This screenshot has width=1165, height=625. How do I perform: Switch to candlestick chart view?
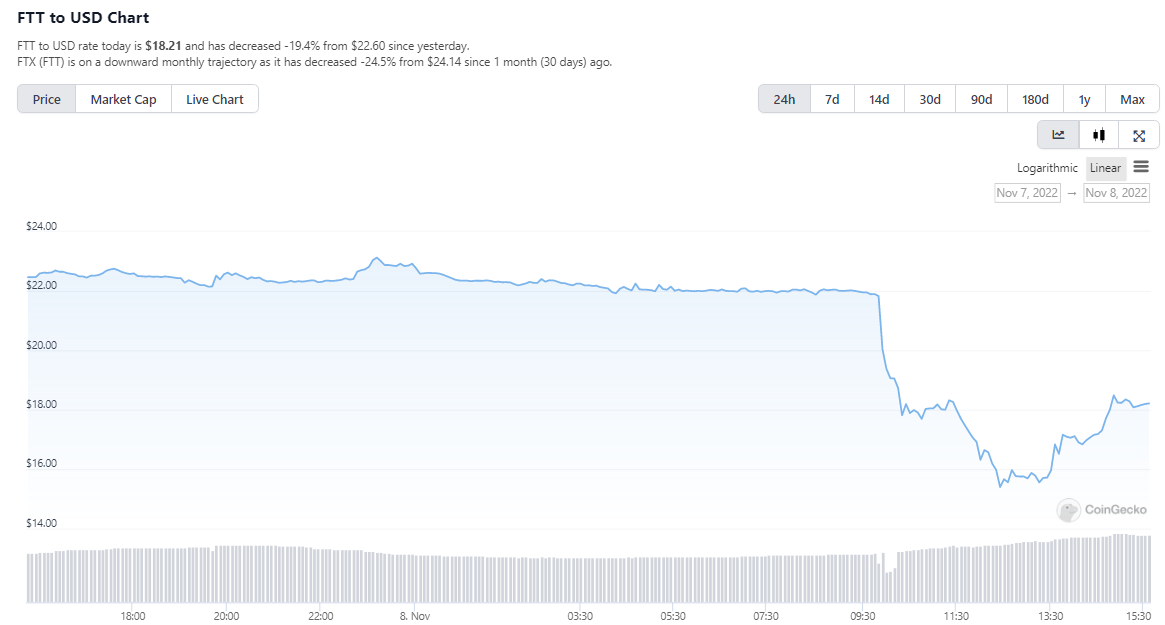[x=1099, y=135]
